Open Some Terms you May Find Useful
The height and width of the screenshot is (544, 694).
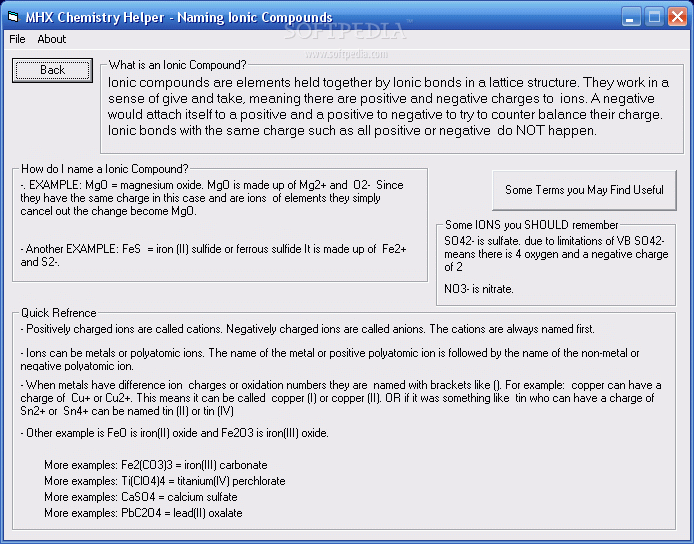click(584, 190)
